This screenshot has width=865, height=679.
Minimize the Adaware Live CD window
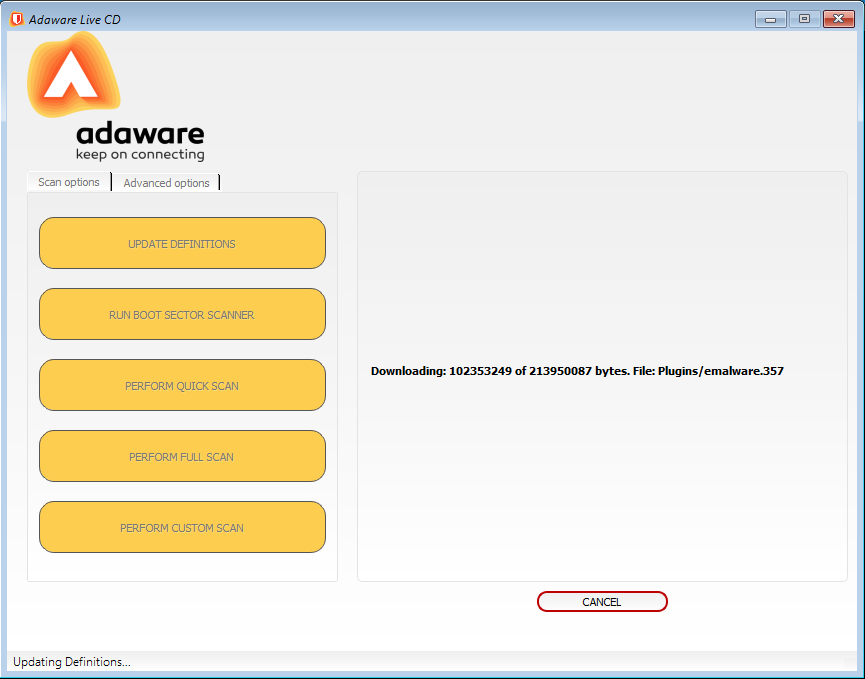(770, 19)
